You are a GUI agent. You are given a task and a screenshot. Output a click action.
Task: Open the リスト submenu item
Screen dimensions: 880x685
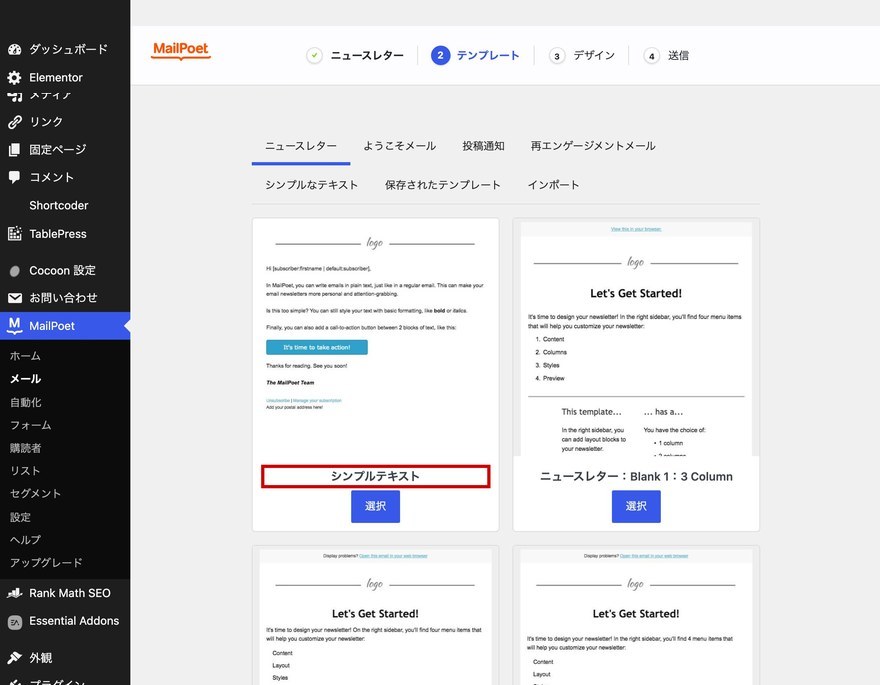[x=25, y=471]
